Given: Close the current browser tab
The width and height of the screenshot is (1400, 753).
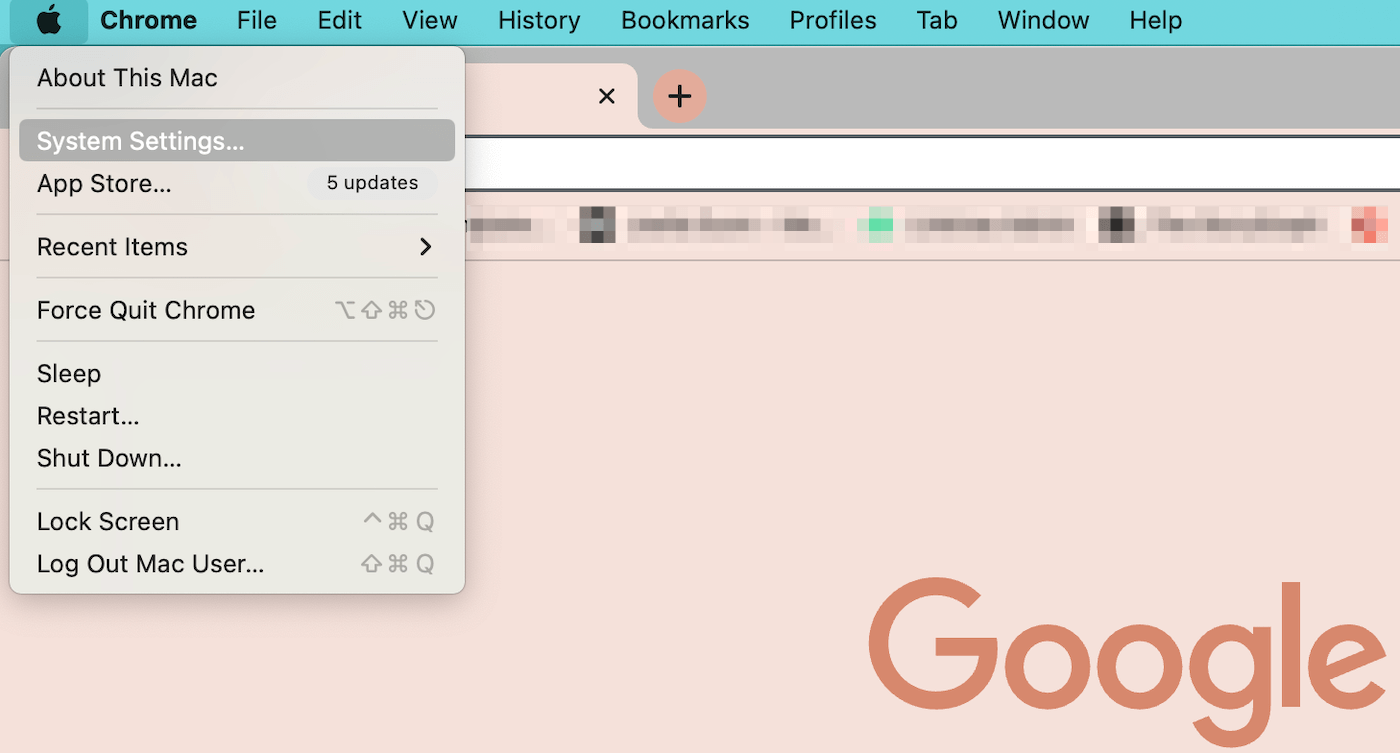Looking at the screenshot, I should 606,96.
